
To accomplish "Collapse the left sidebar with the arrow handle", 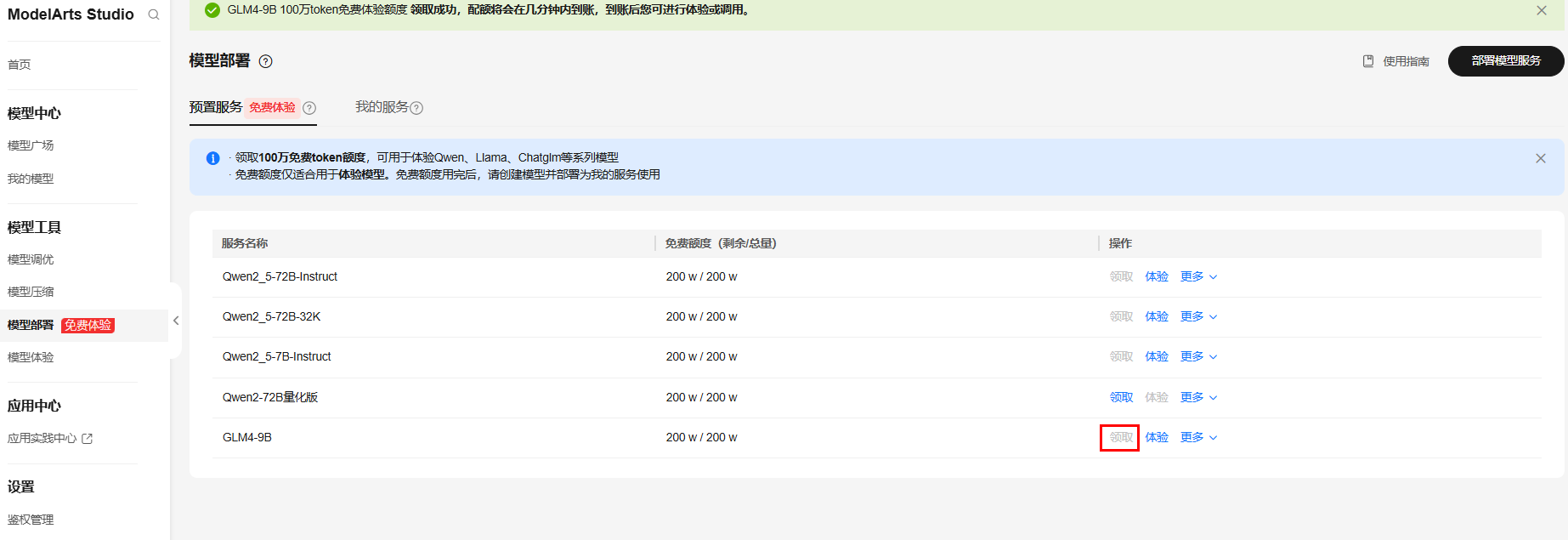I will (x=176, y=321).
